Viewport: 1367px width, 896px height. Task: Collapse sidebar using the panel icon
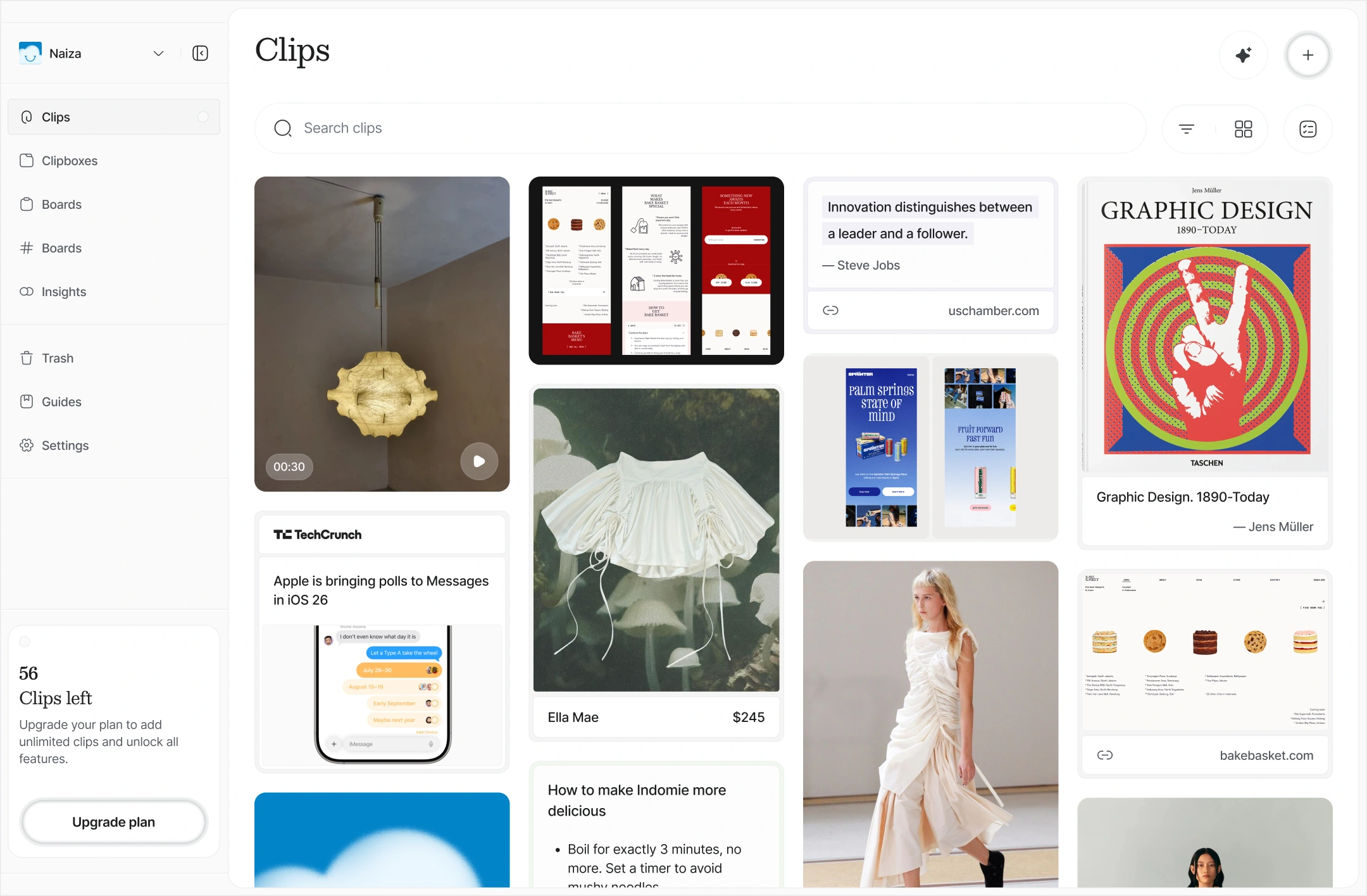201,53
